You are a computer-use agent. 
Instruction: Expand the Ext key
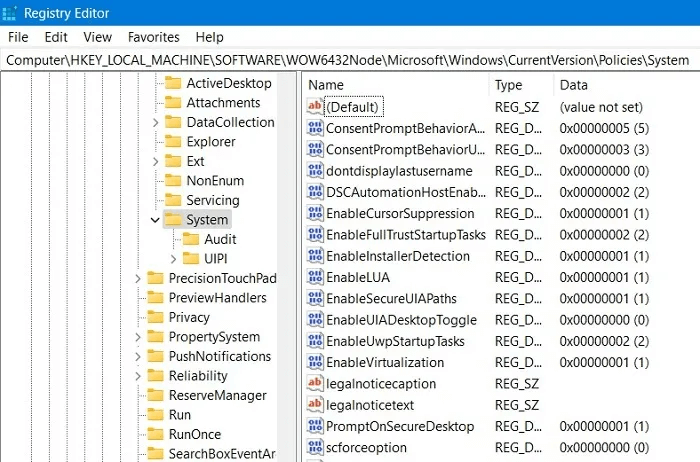[x=155, y=161]
